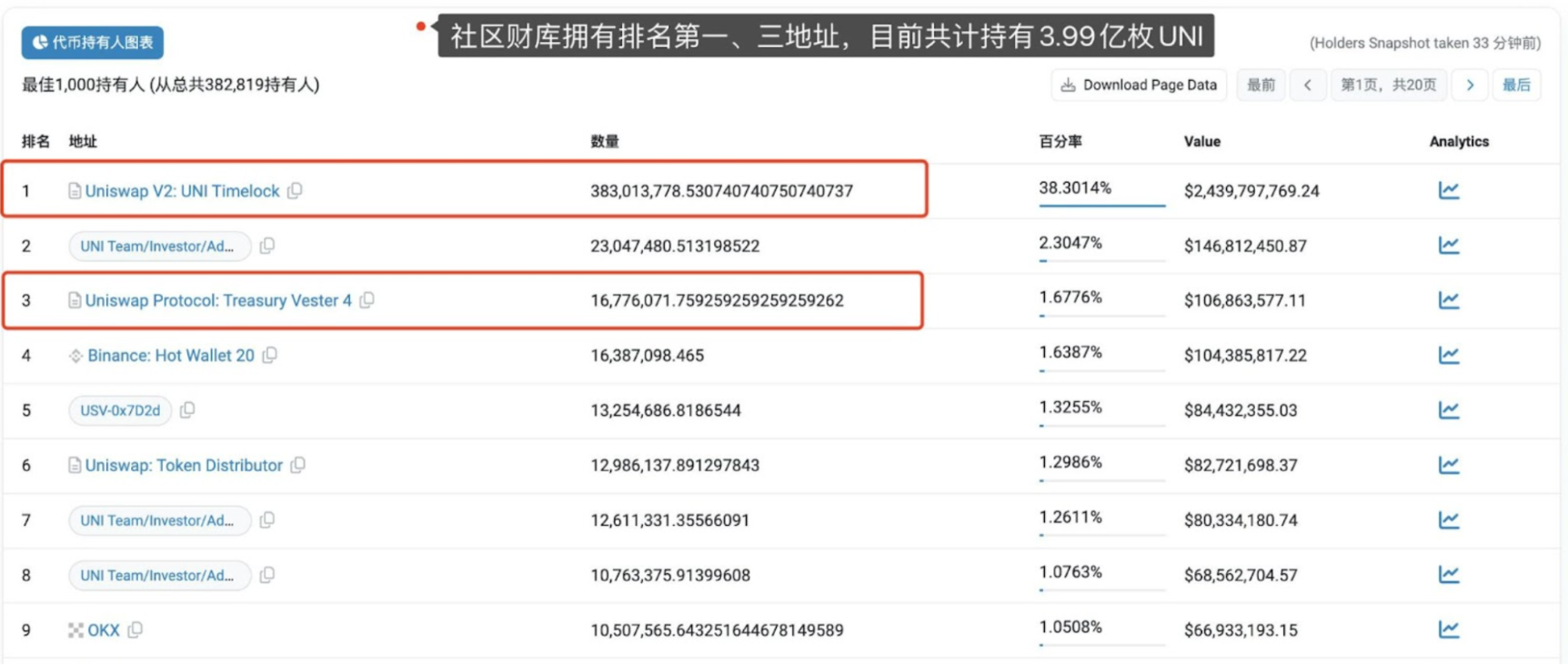Click quantity 12,986,137.891297843
The image size is (1568, 665).
tap(675, 465)
